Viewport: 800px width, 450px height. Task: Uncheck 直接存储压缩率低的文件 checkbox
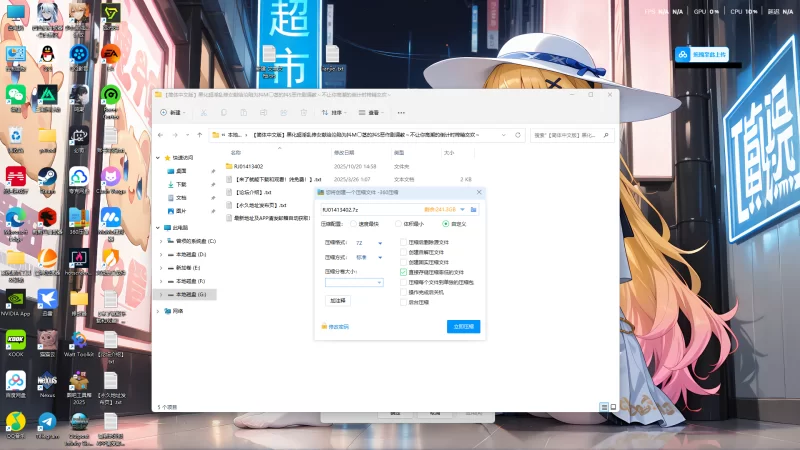coord(404,271)
